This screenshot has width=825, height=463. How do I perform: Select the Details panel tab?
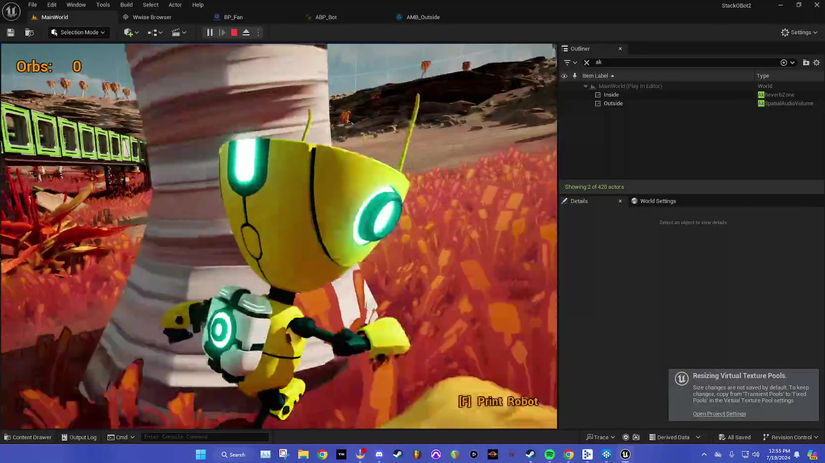point(579,201)
